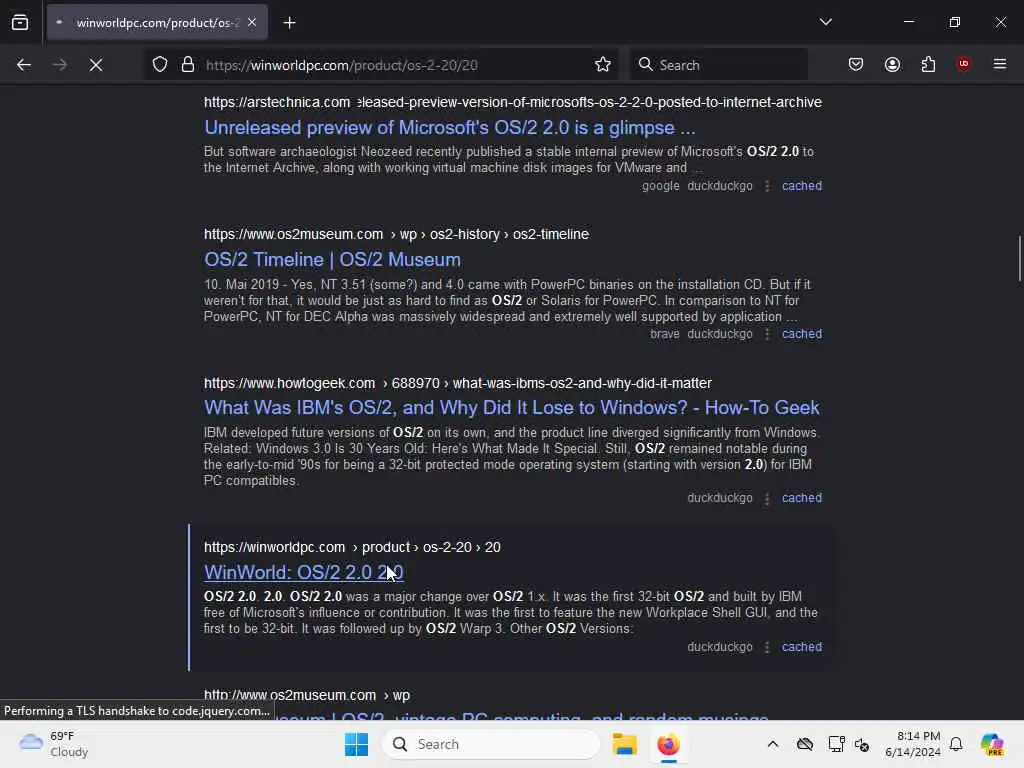
Task: Open How-To Geek OS/2 article link
Action: point(511,408)
